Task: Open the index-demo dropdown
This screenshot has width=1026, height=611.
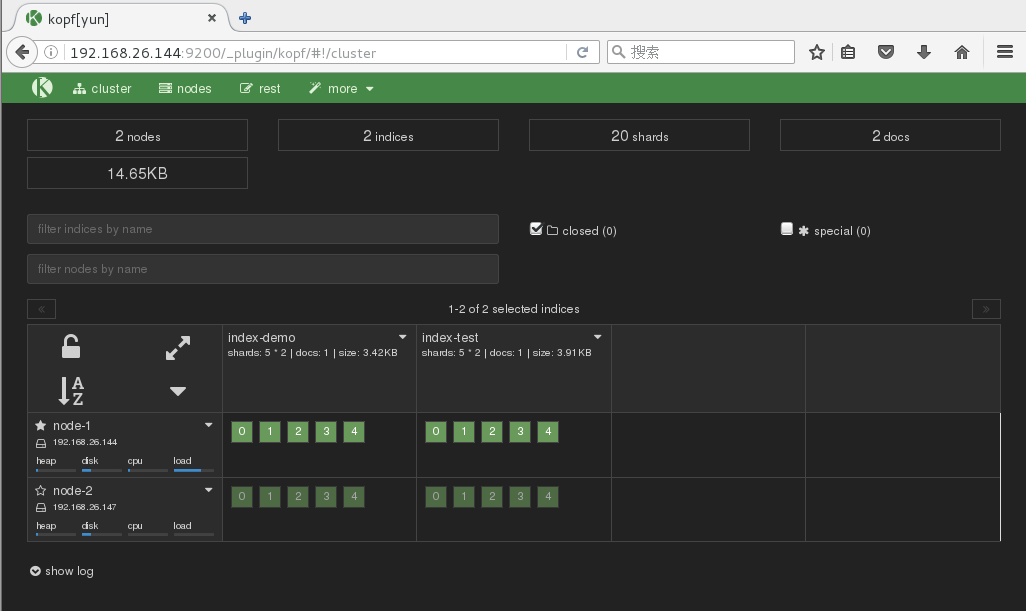Action: tap(403, 337)
